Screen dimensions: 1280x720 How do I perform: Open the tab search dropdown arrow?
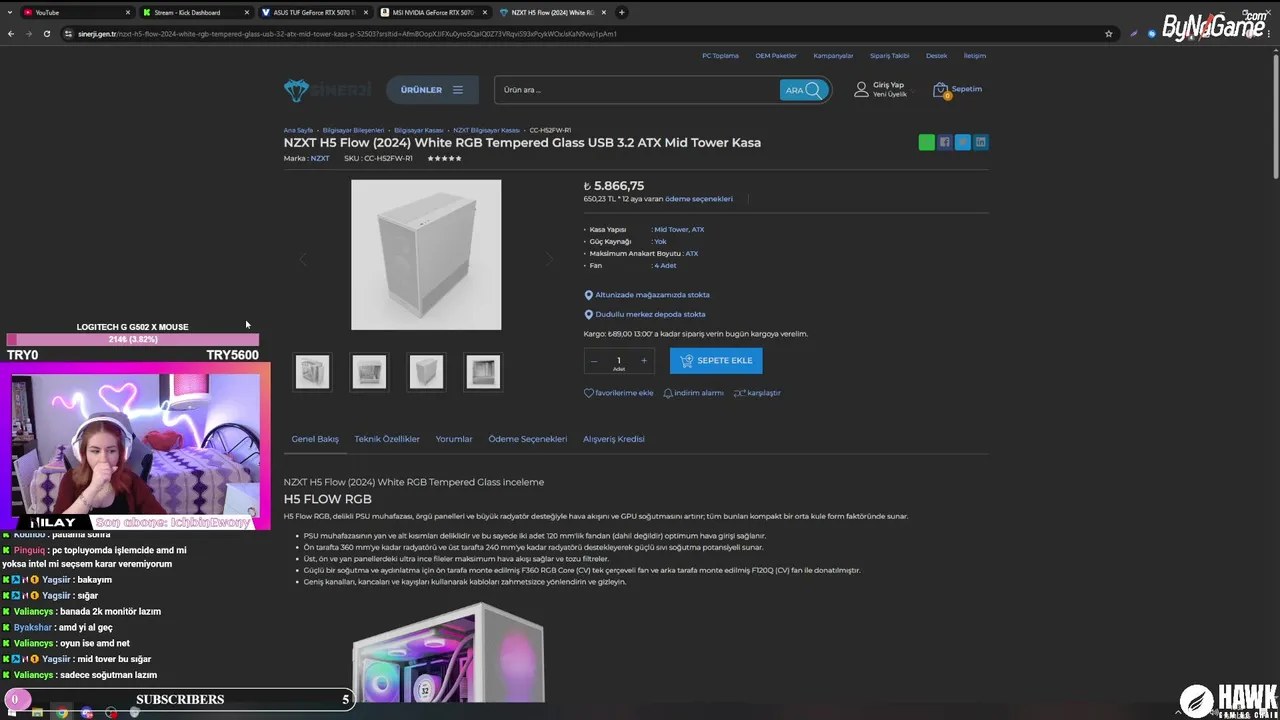pos(8,12)
